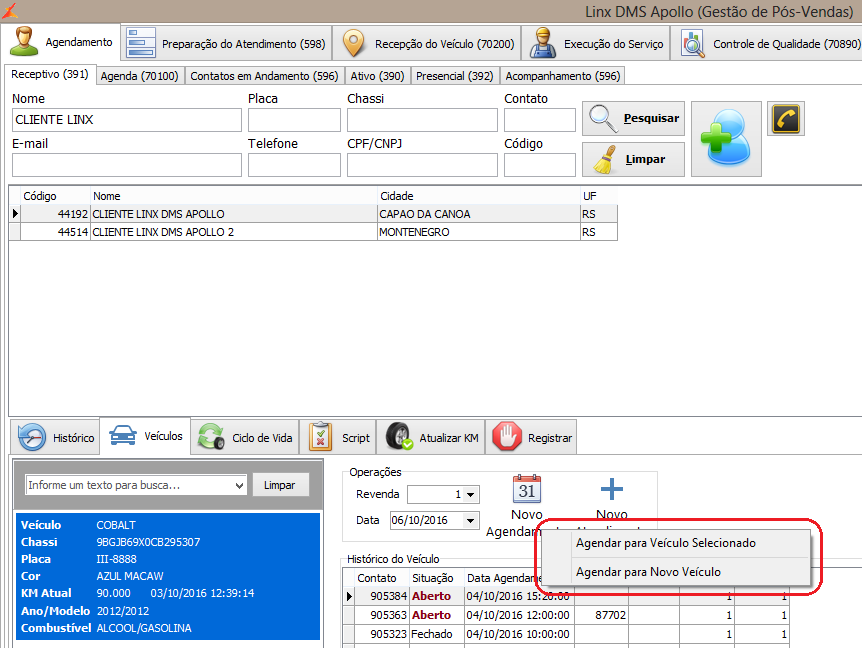The width and height of the screenshot is (862, 648).
Task: Click the Linx application logo icon
Action: click(9, 10)
